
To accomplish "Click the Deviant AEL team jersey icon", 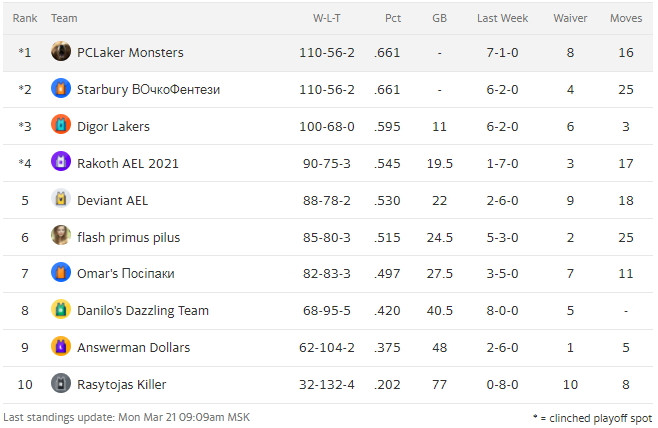I will pos(61,200).
